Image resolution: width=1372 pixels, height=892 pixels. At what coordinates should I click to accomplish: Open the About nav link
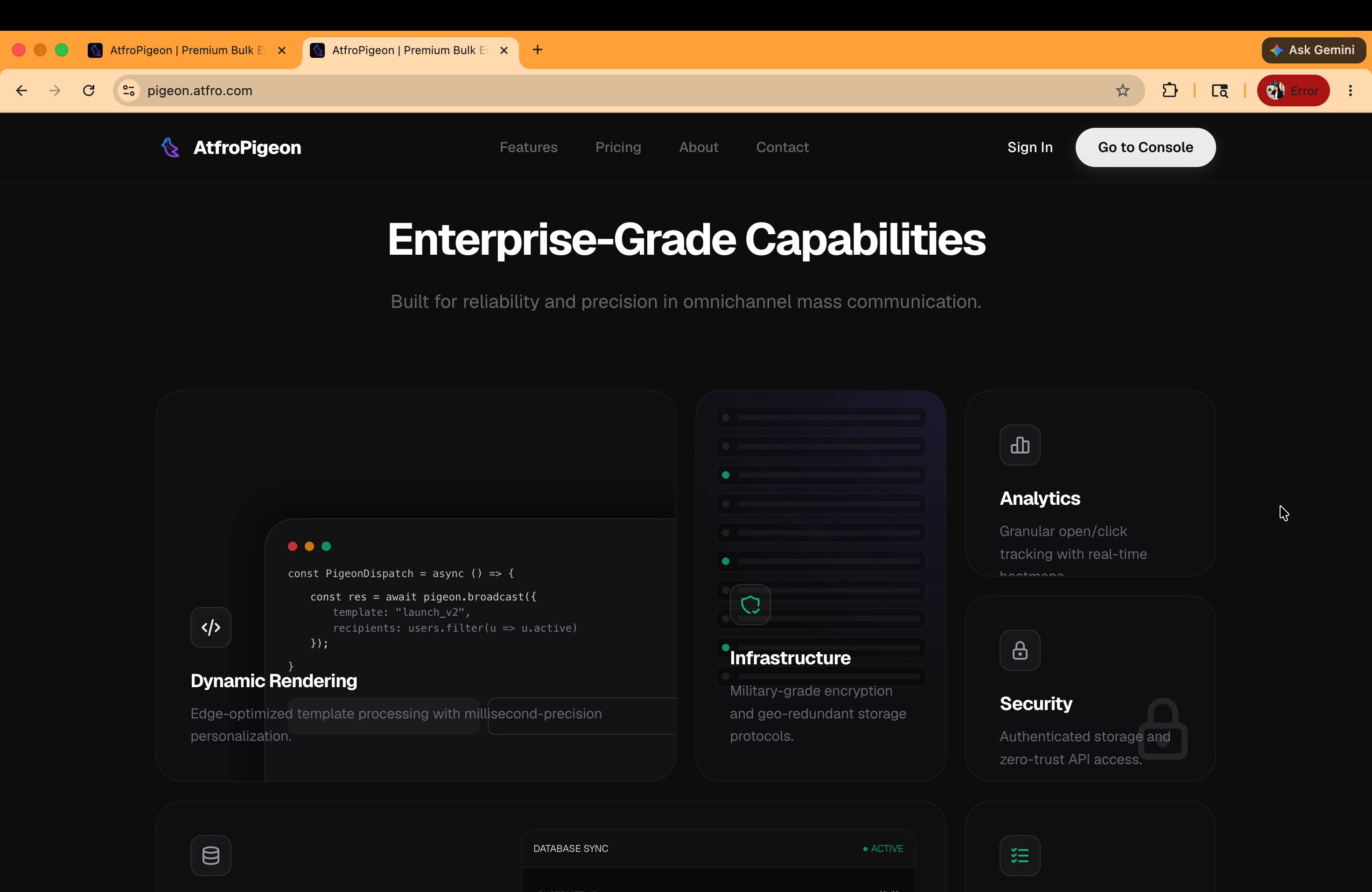[x=698, y=147]
